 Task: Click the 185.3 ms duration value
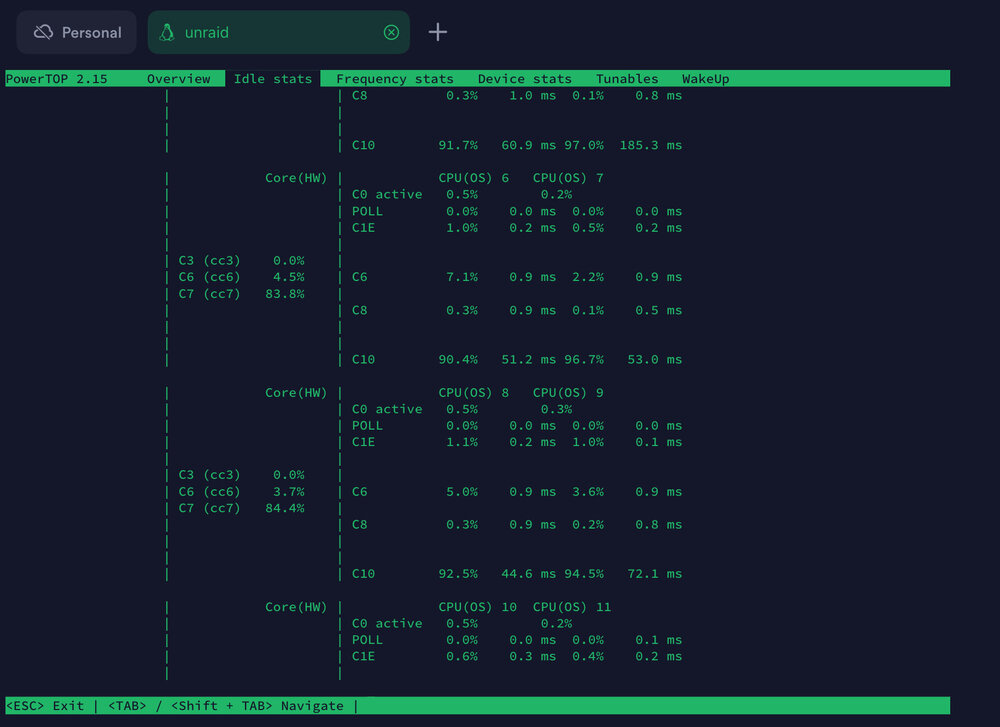(x=651, y=145)
